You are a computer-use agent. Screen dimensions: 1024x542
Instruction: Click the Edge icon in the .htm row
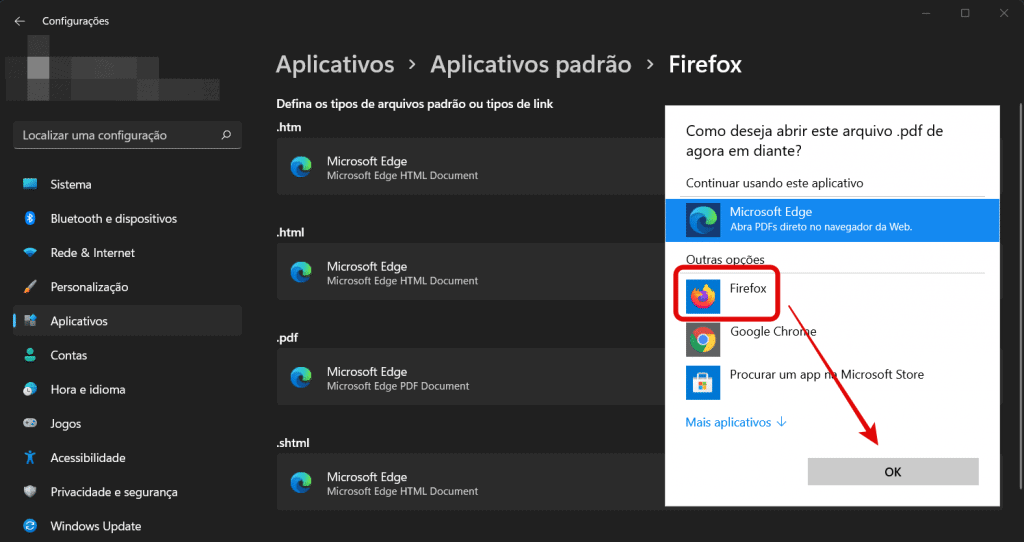point(301,167)
